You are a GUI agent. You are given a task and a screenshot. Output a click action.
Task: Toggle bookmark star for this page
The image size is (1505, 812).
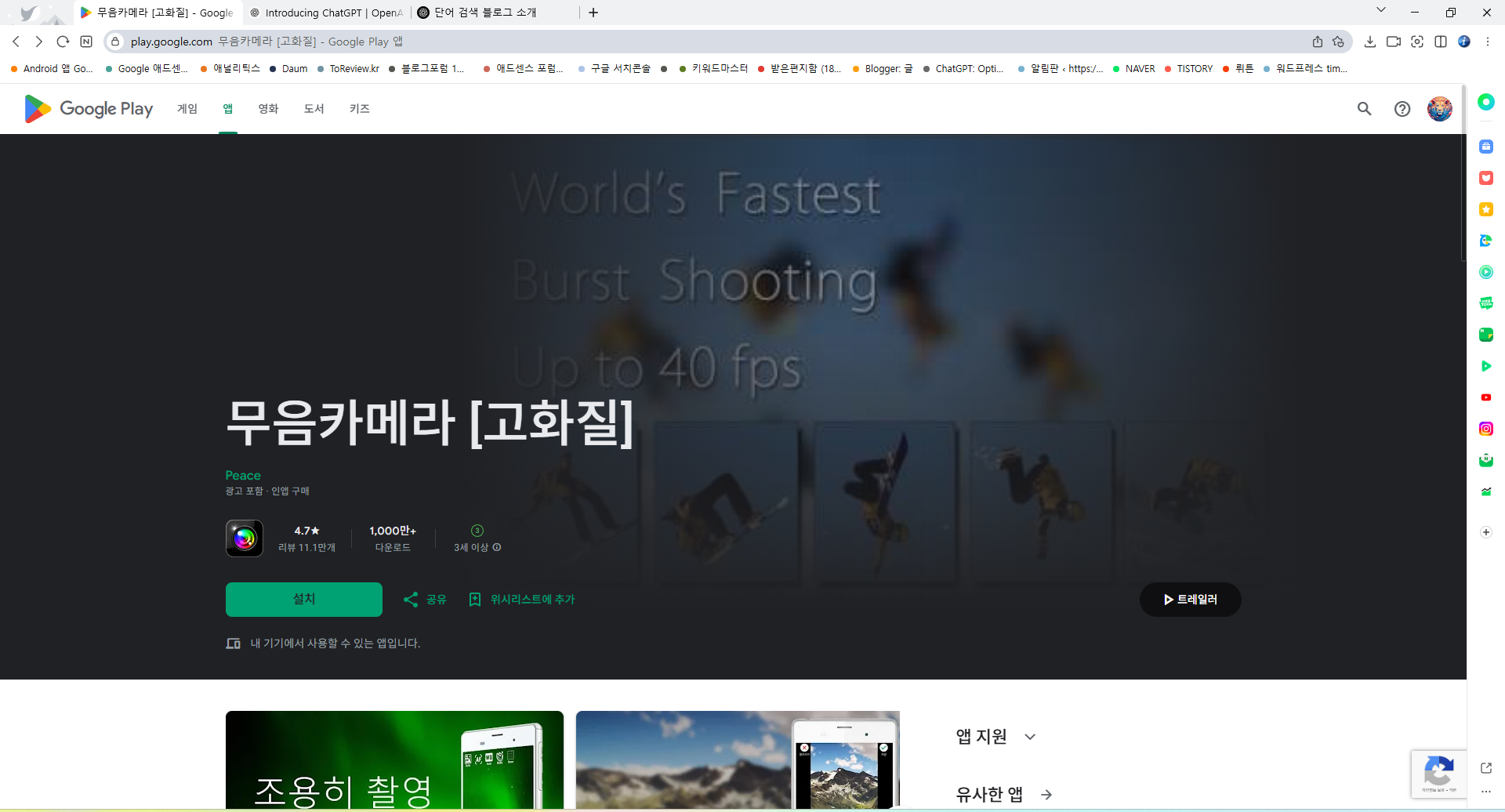(x=1339, y=42)
